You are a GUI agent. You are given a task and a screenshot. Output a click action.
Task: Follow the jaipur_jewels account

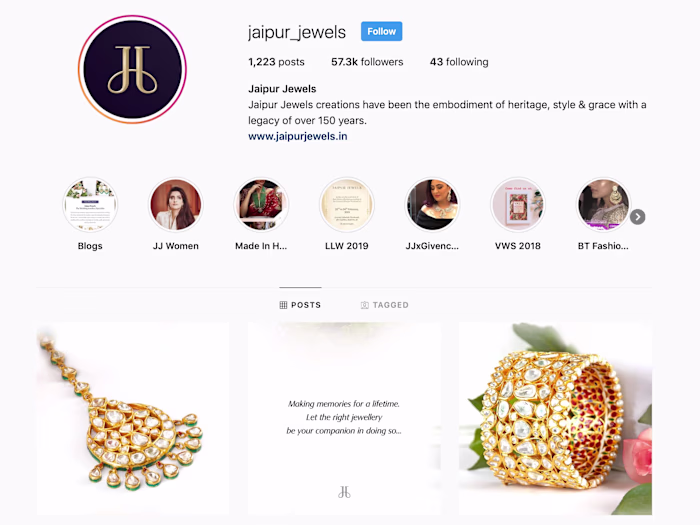pos(381,31)
